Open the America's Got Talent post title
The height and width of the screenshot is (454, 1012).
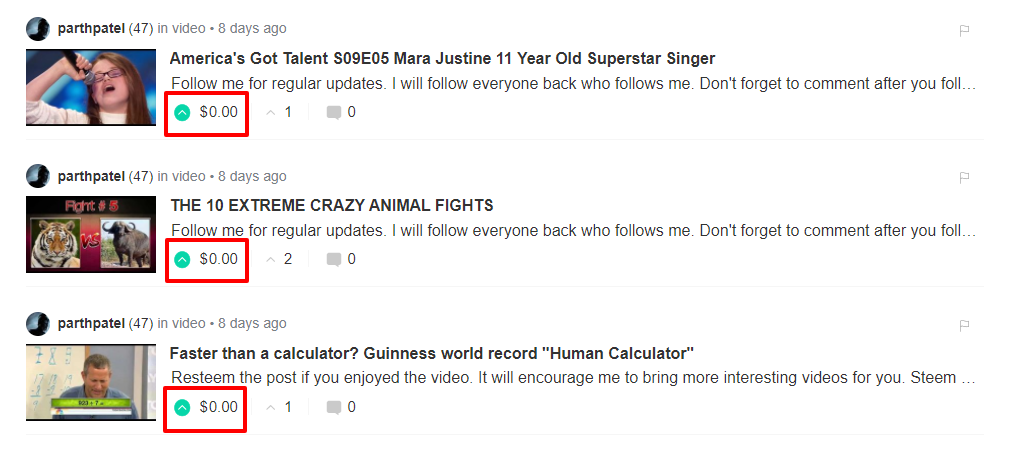tap(442, 58)
